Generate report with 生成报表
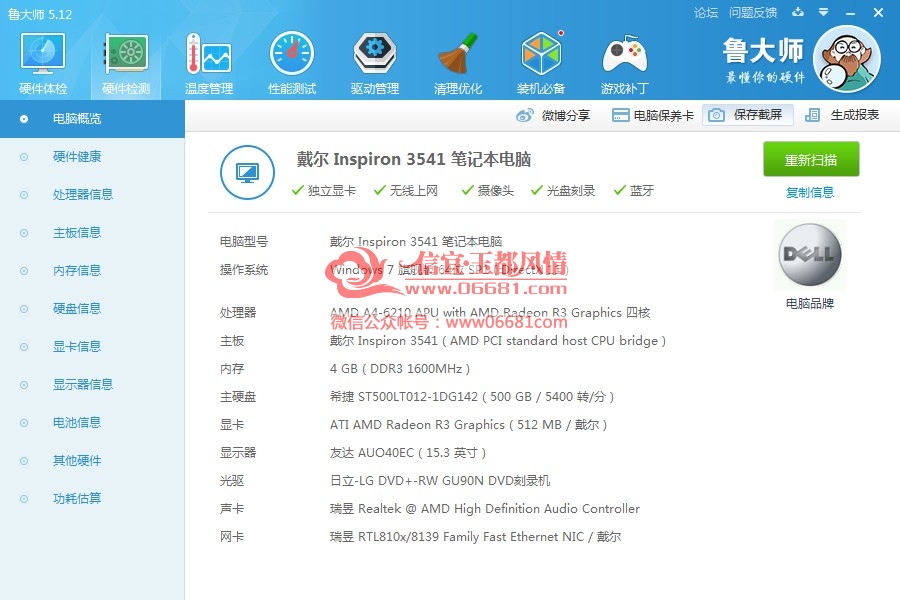Image resolution: width=900 pixels, height=600 pixels. (x=842, y=115)
